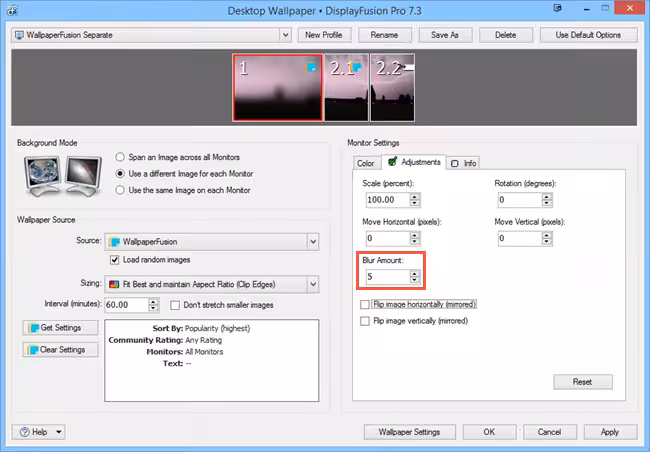650x452 pixels.
Task: Choose Use the same Image on each Monitor
Action: pos(121,189)
